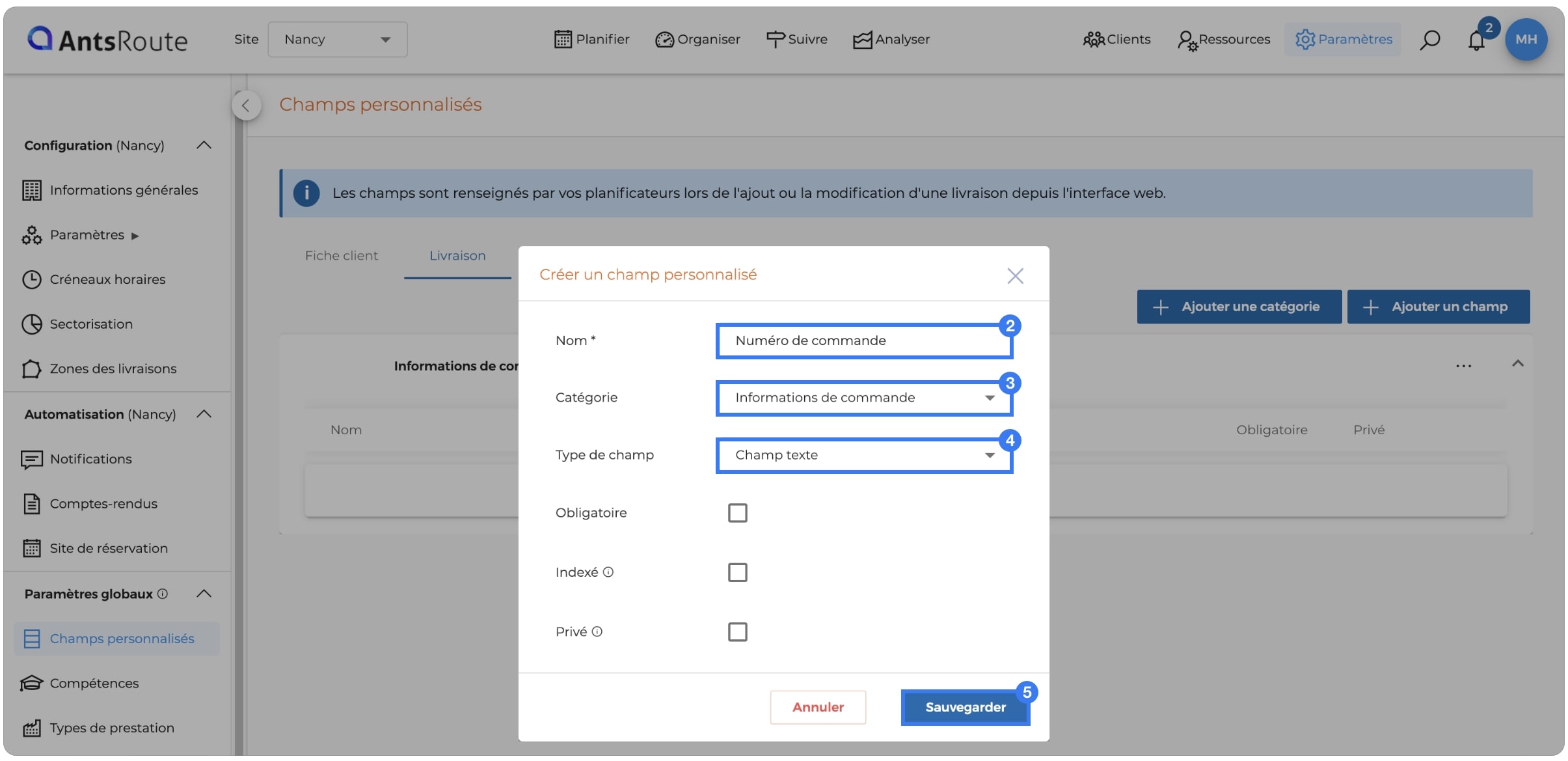This screenshot has height=761, width=1568.
Task: Open Types de prestation
Action: coord(112,728)
